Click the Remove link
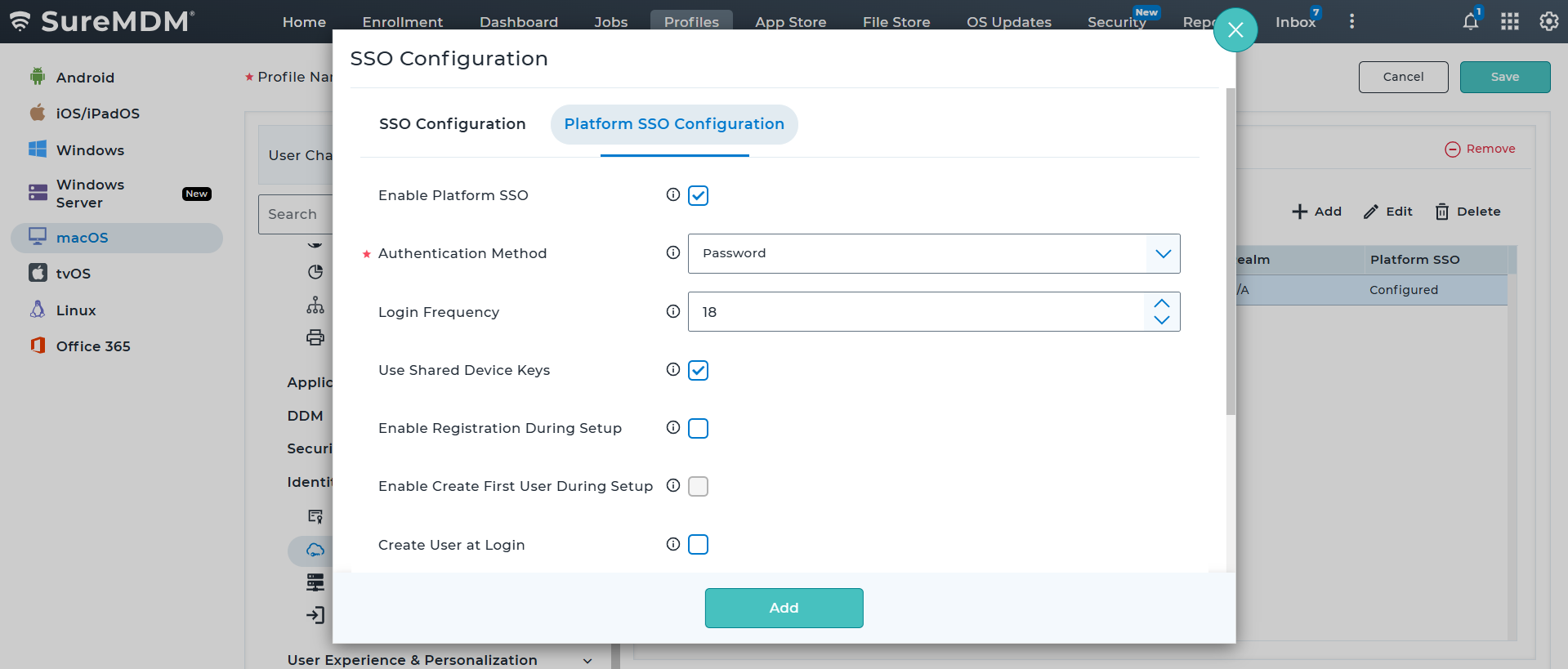 pos(1480,149)
